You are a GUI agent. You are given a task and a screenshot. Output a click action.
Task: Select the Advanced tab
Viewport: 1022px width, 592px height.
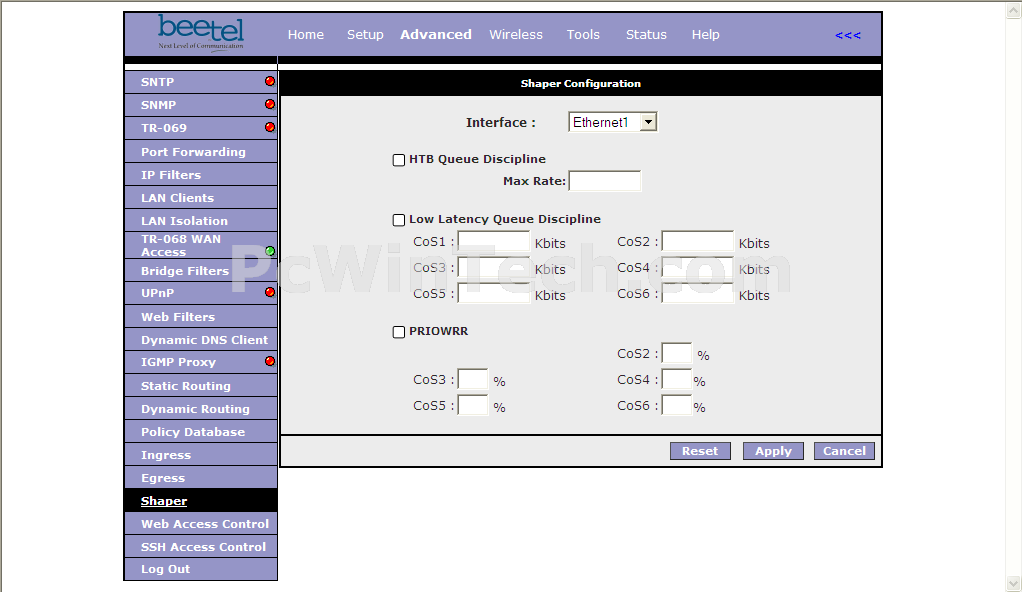point(436,35)
